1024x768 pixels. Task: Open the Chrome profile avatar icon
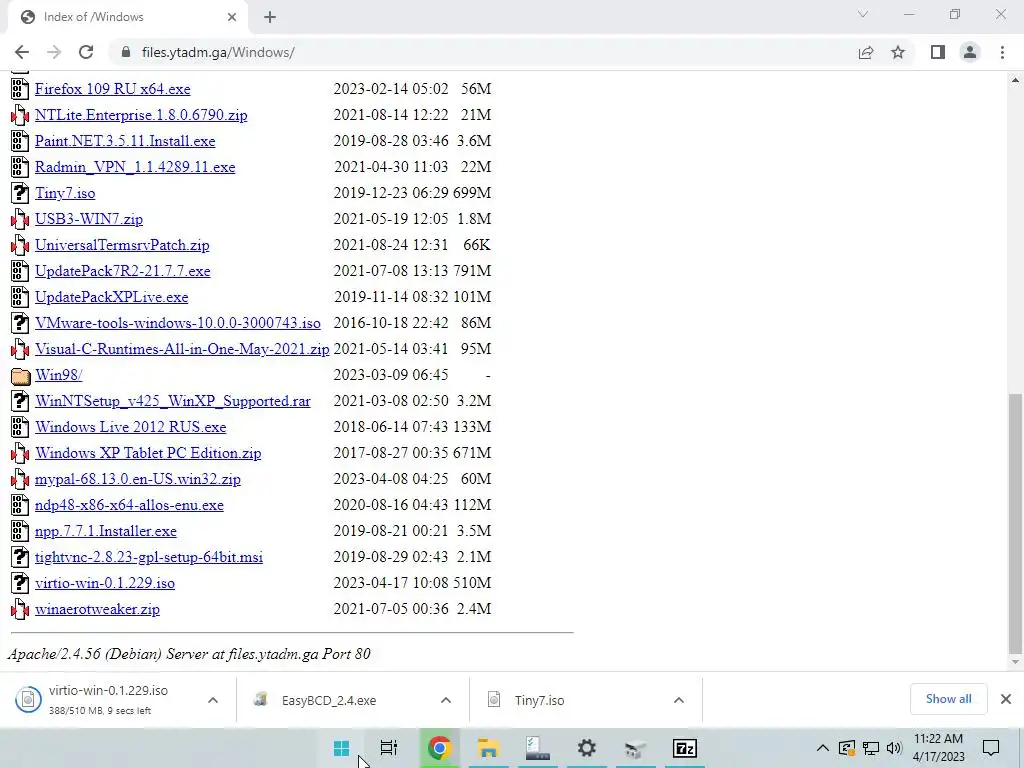[x=970, y=52]
